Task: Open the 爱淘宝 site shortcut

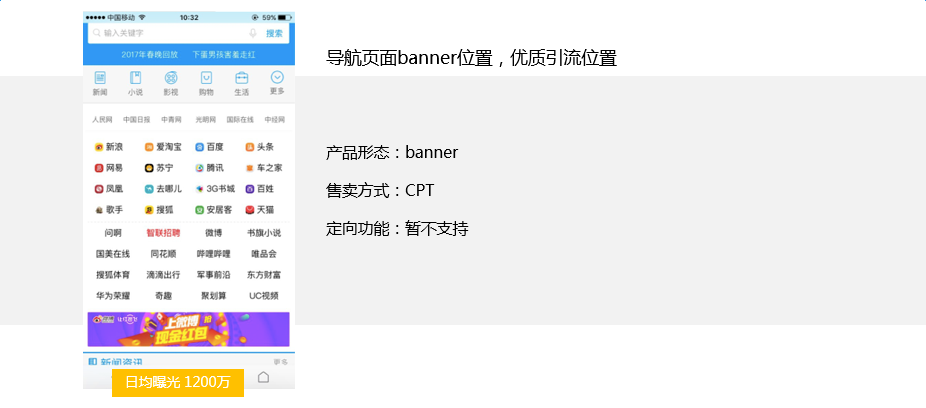Action: point(162,147)
